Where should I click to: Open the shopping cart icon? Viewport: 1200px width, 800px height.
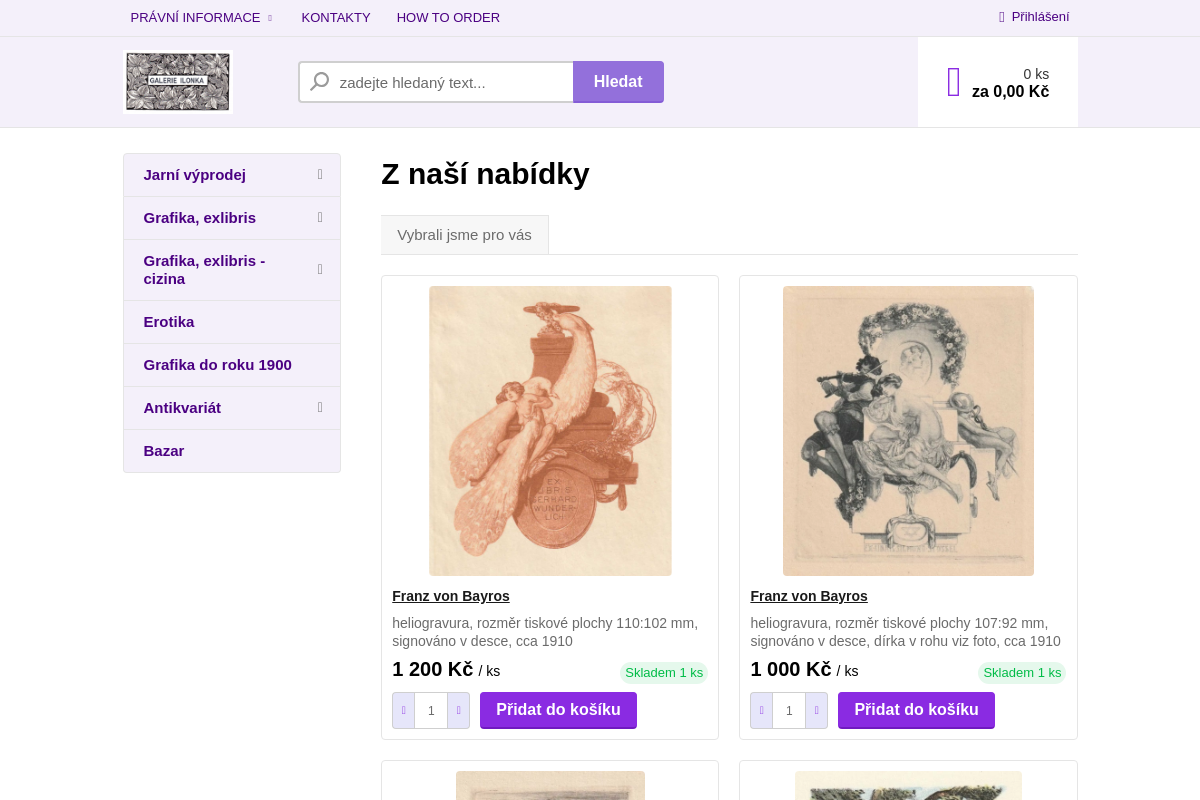click(954, 82)
